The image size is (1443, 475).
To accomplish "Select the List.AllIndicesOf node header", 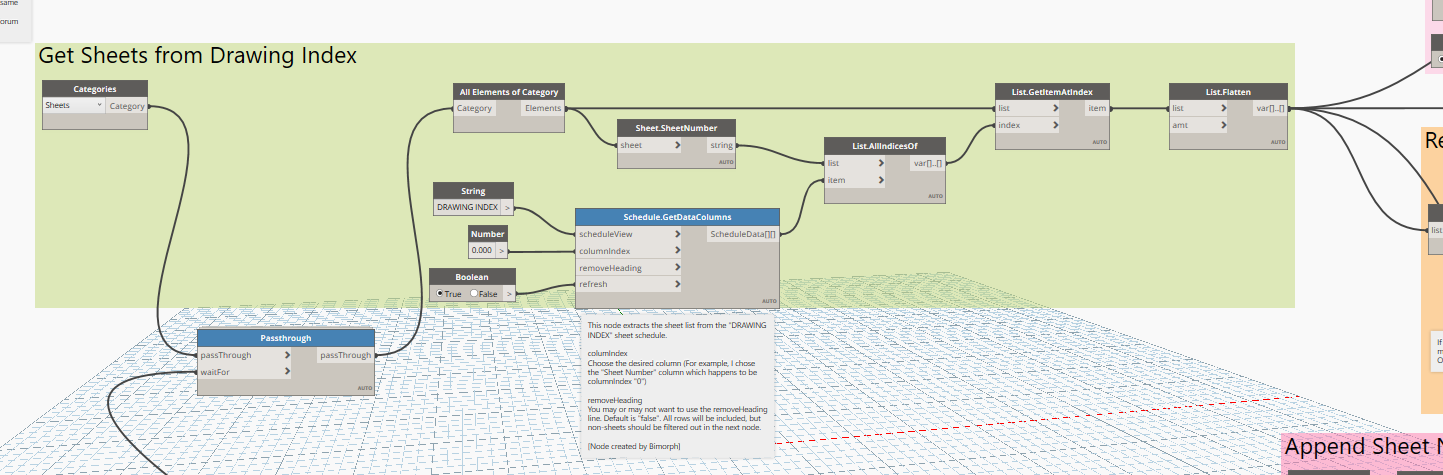I will click(x=885, y=146).
